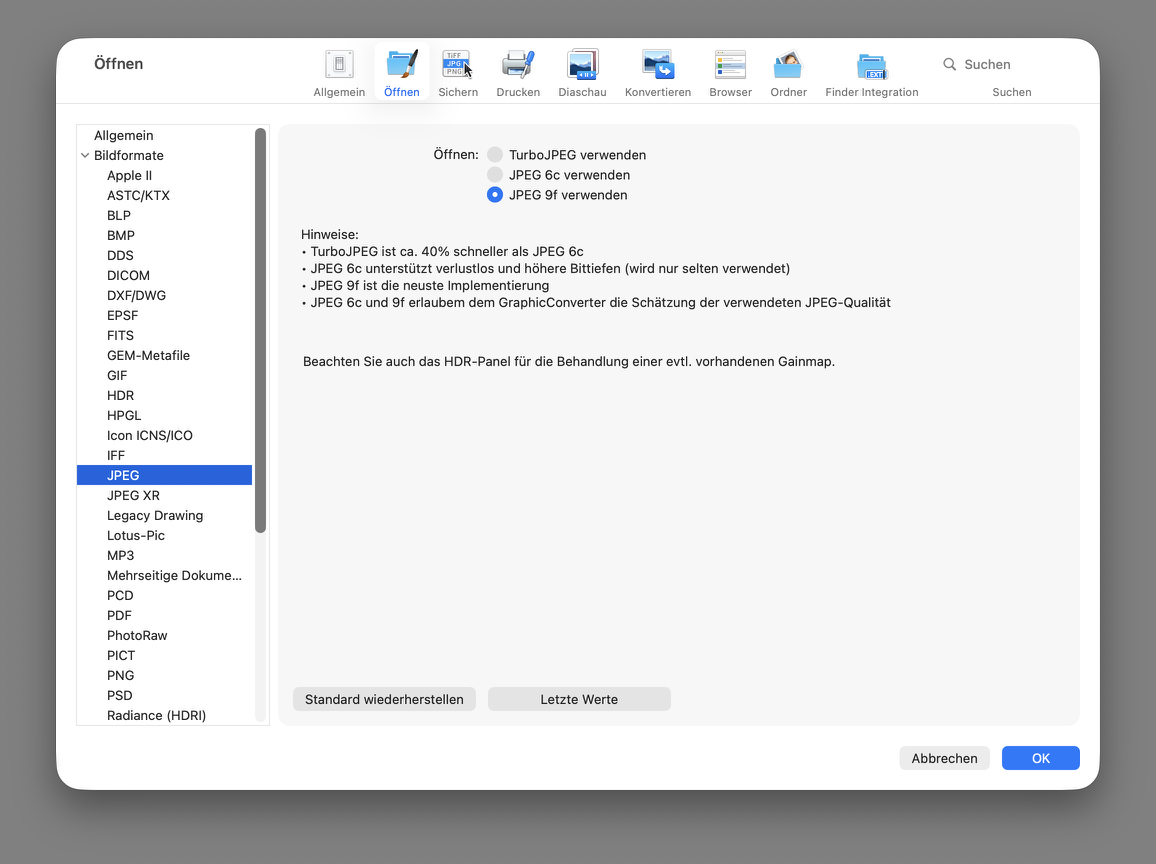
Task: Click Standard wiederherstellen button
Action: tap(384, 699)
